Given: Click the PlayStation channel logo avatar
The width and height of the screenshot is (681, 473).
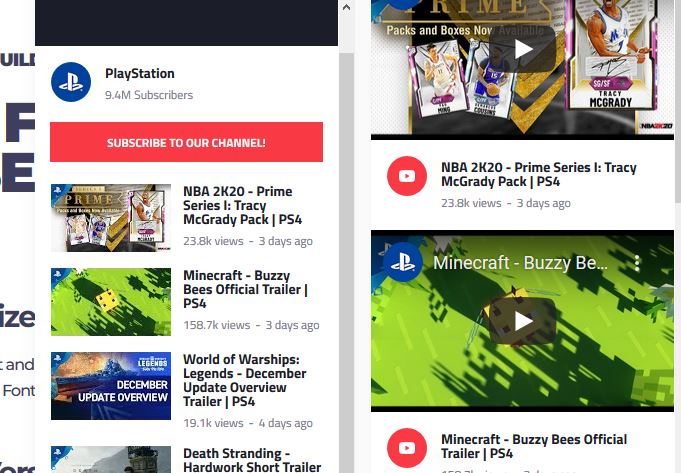Looking at the screenshot, I should [71, 82].
